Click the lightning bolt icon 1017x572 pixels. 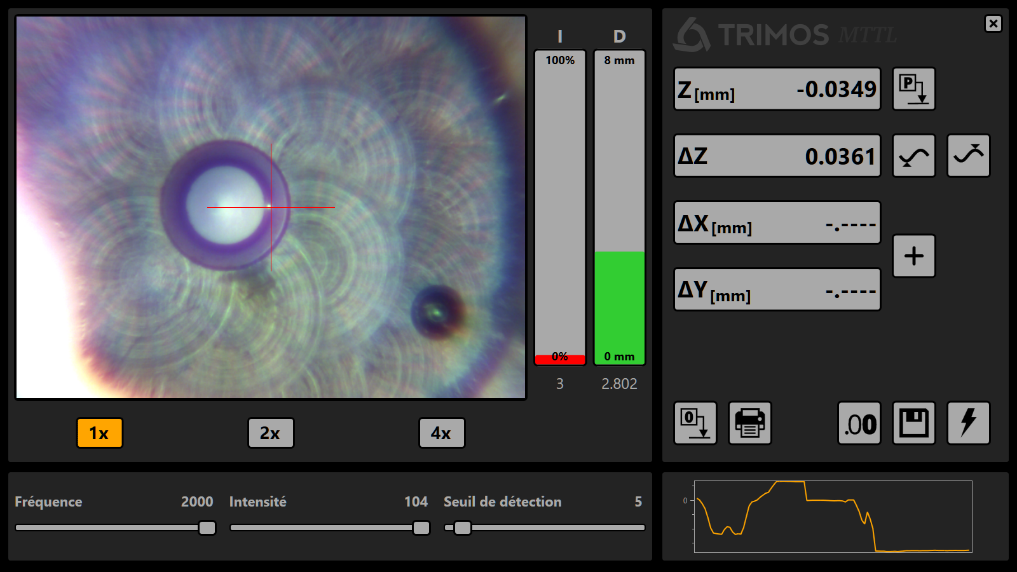(x=968, y=423)
